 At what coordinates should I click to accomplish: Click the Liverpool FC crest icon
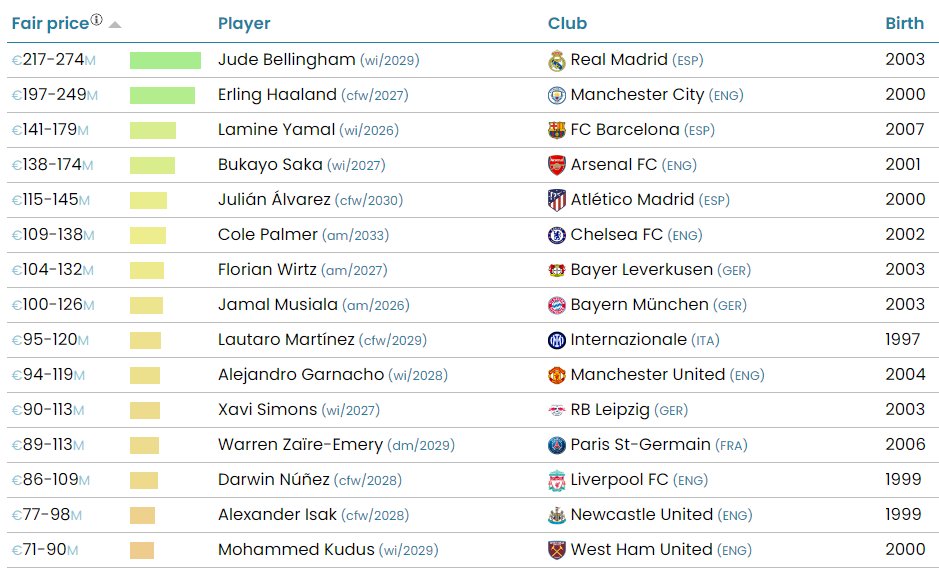point(556,480)
